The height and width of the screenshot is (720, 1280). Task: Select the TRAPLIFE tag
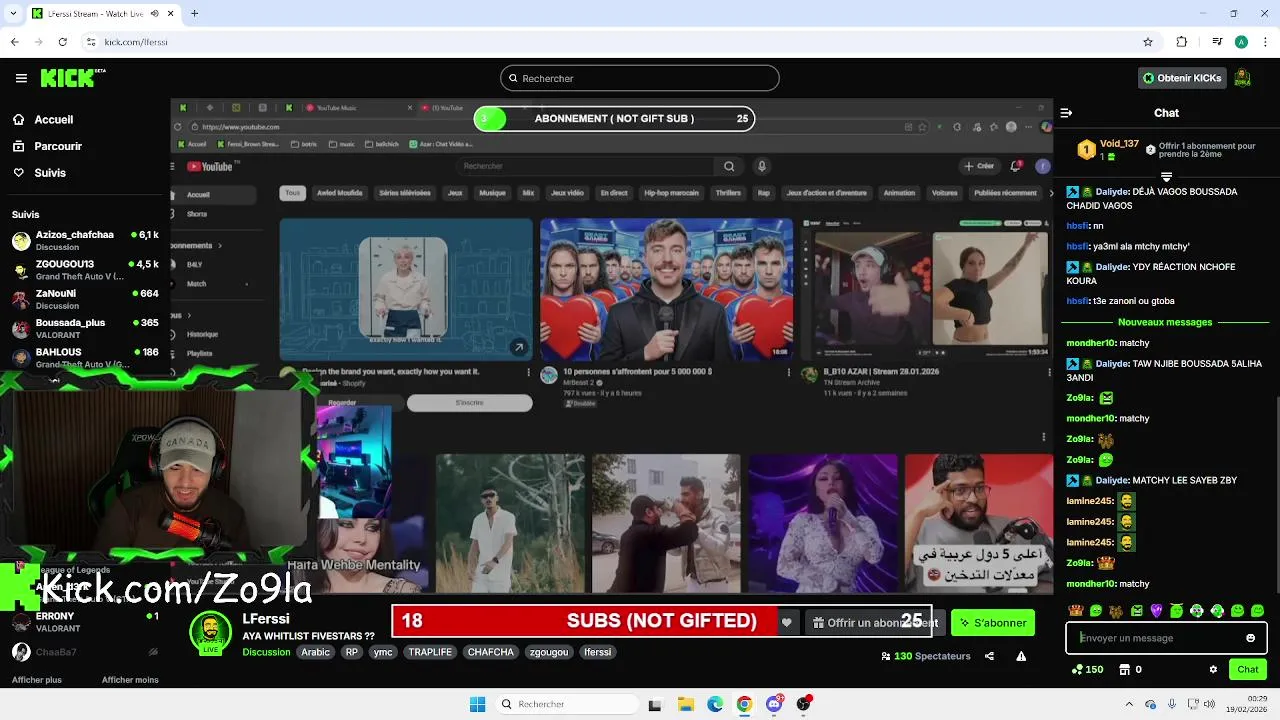tap(430, 652)
